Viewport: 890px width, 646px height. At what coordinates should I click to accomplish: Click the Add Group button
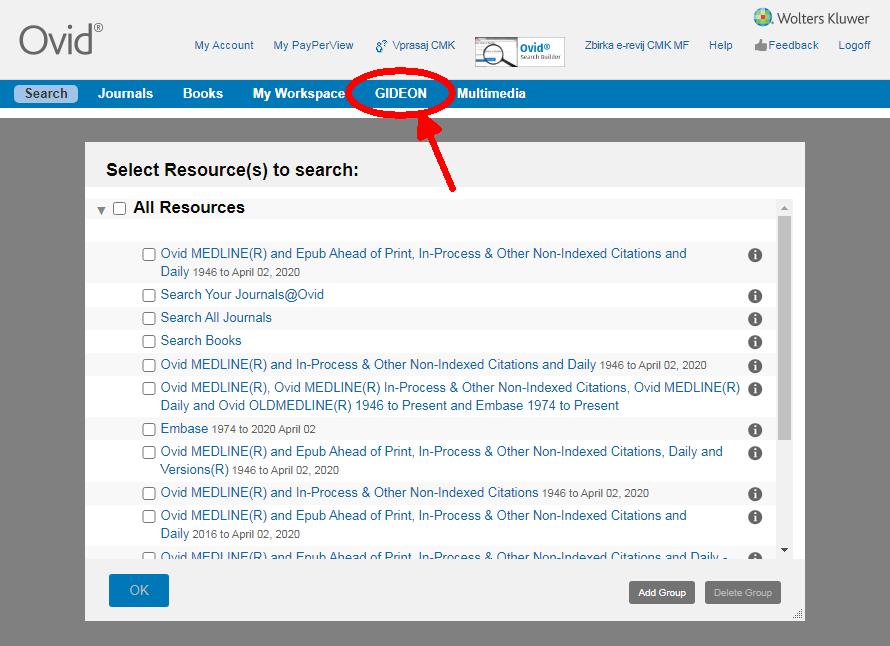click(x=662, y=593)
